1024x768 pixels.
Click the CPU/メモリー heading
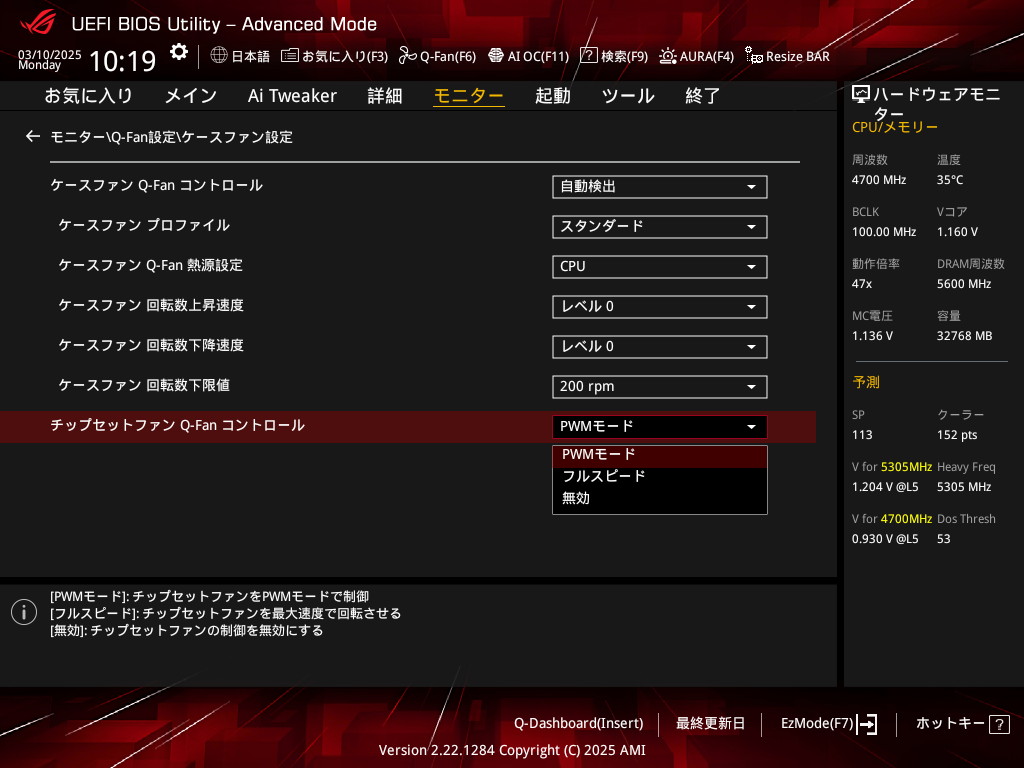895,127
